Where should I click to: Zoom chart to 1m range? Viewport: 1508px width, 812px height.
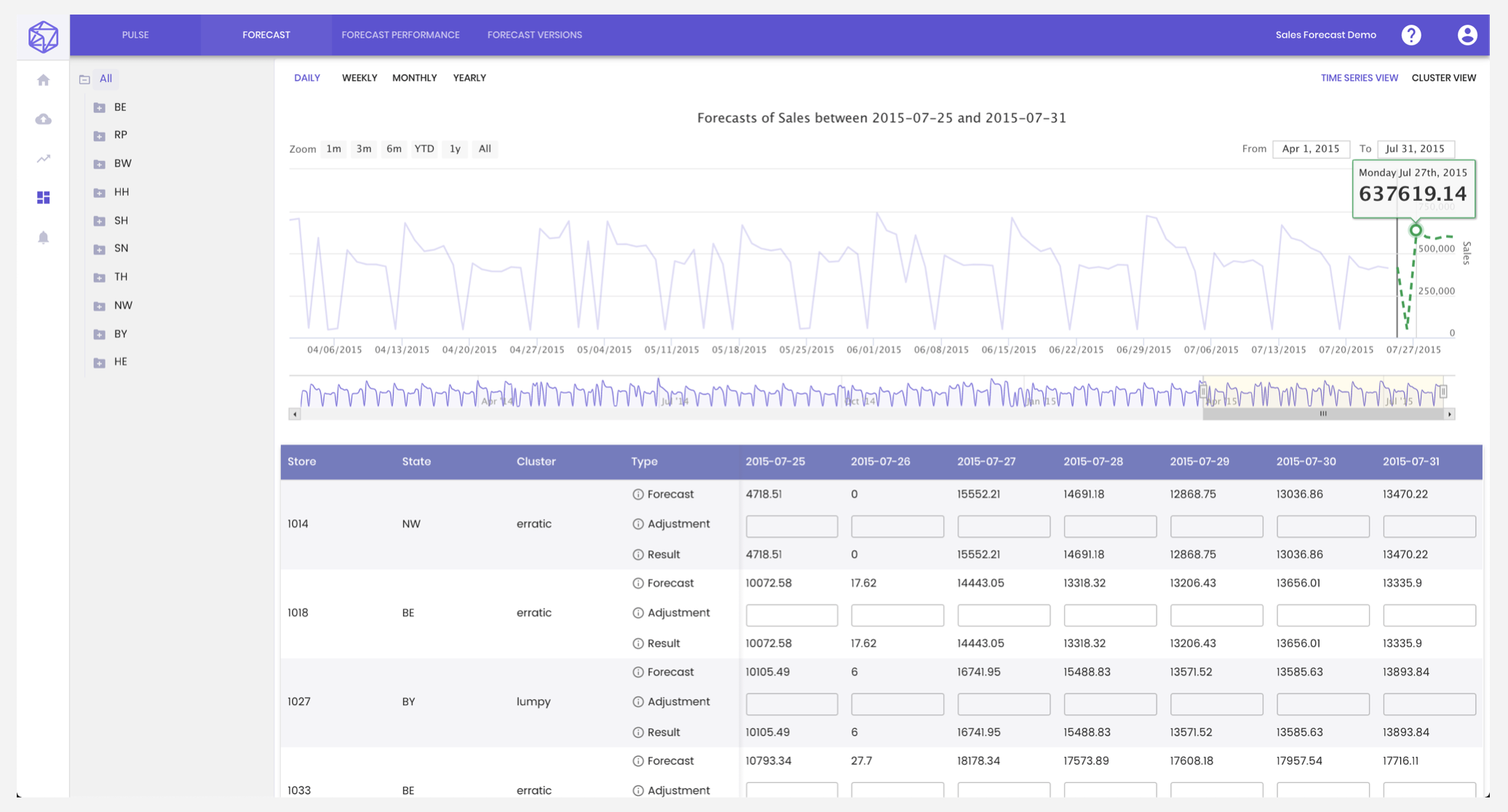click(334, 149)
